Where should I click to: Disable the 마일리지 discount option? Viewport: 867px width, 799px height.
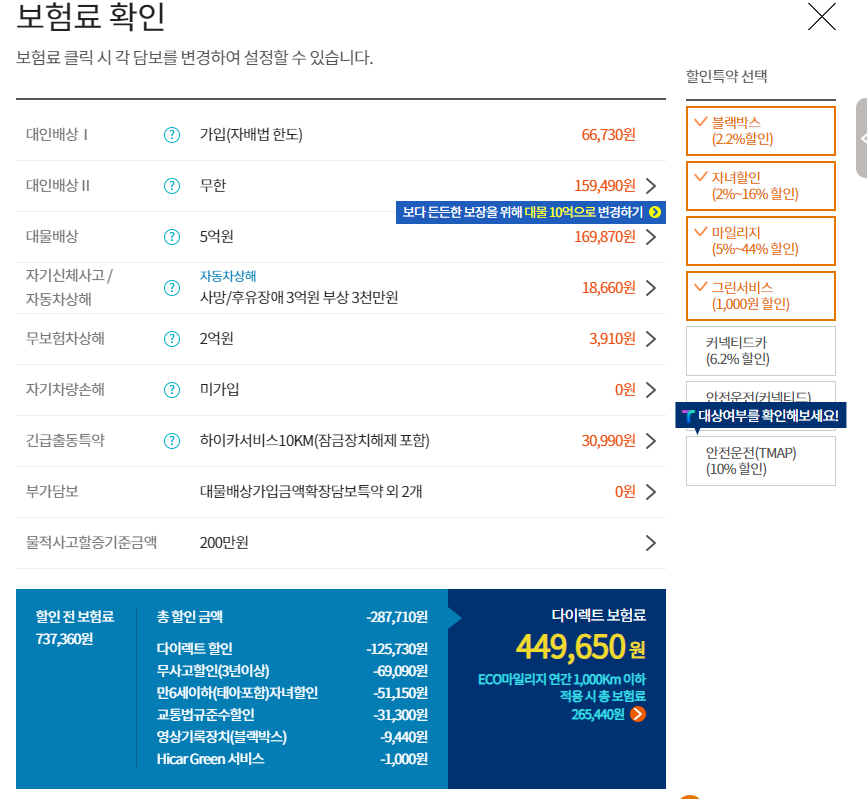[760, 240]
